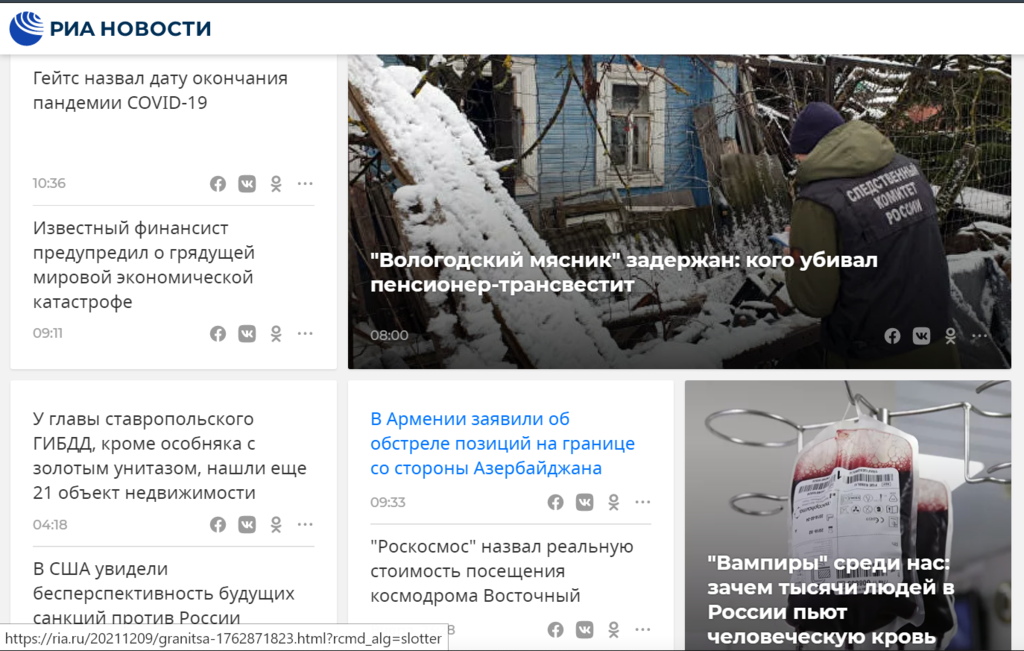
Task: Share Stavropol GIBDD article on VK
Action: (247, 524)
